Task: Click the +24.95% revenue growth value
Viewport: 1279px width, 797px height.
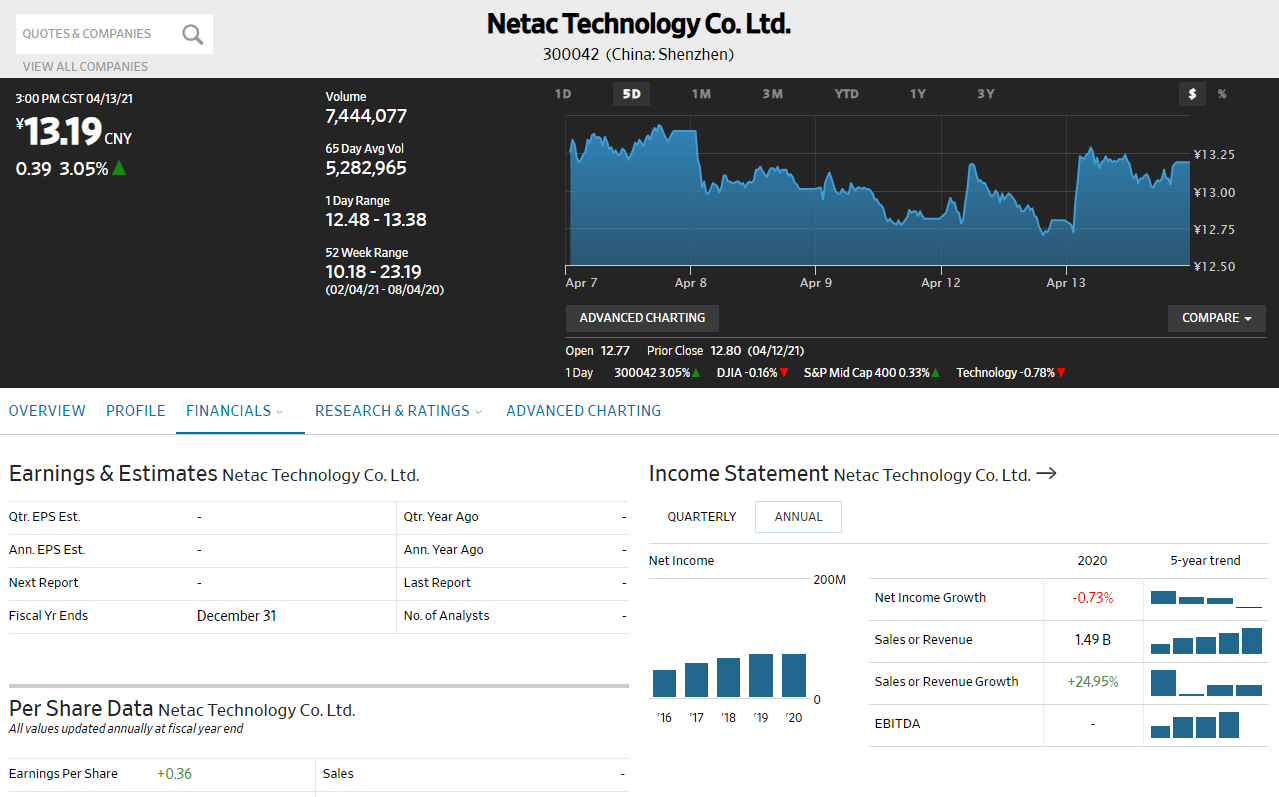Action: pos(1093,682)
